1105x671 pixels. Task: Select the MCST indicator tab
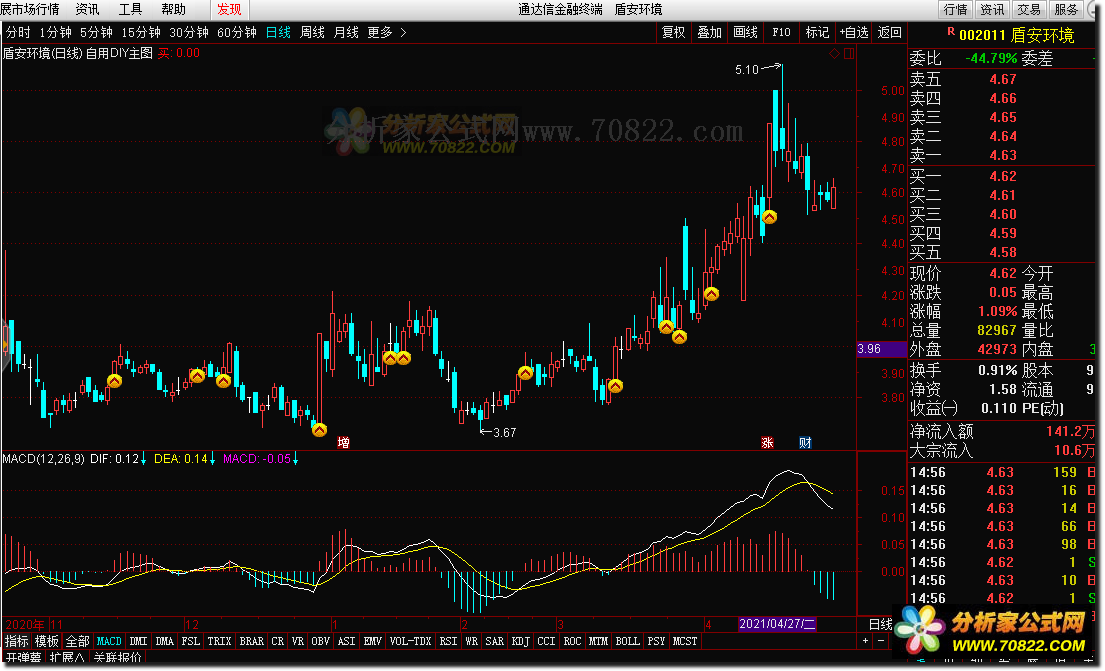click(x=684, y=641)
